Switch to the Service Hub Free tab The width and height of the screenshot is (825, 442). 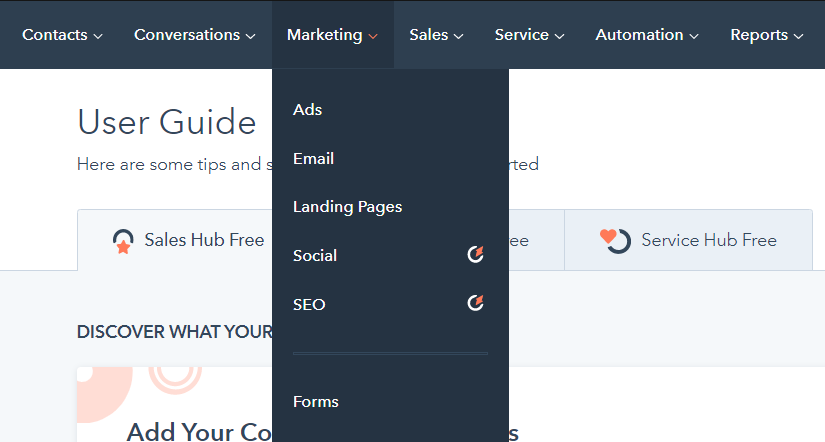(x=690, y=240)
